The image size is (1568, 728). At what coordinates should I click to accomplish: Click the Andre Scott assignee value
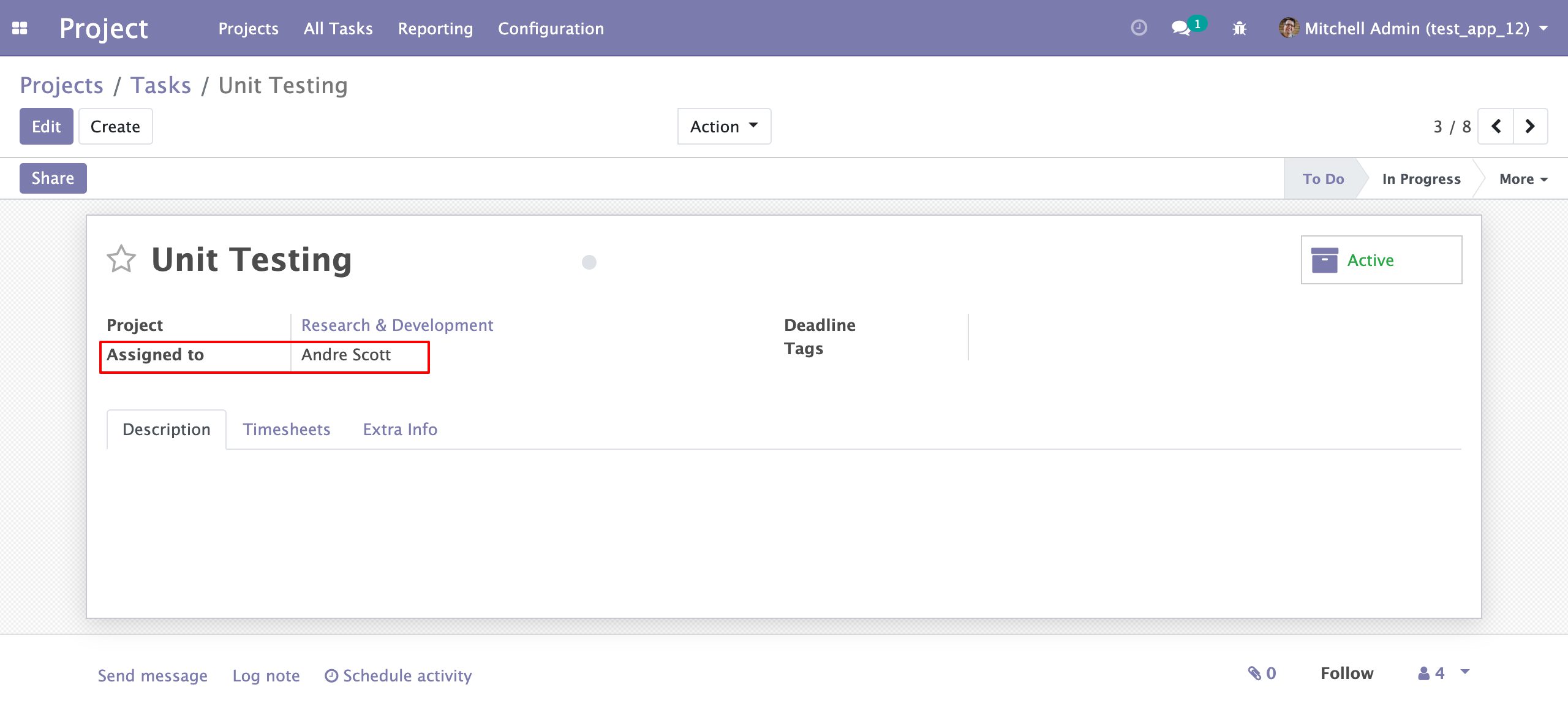[x=346, y=355]
